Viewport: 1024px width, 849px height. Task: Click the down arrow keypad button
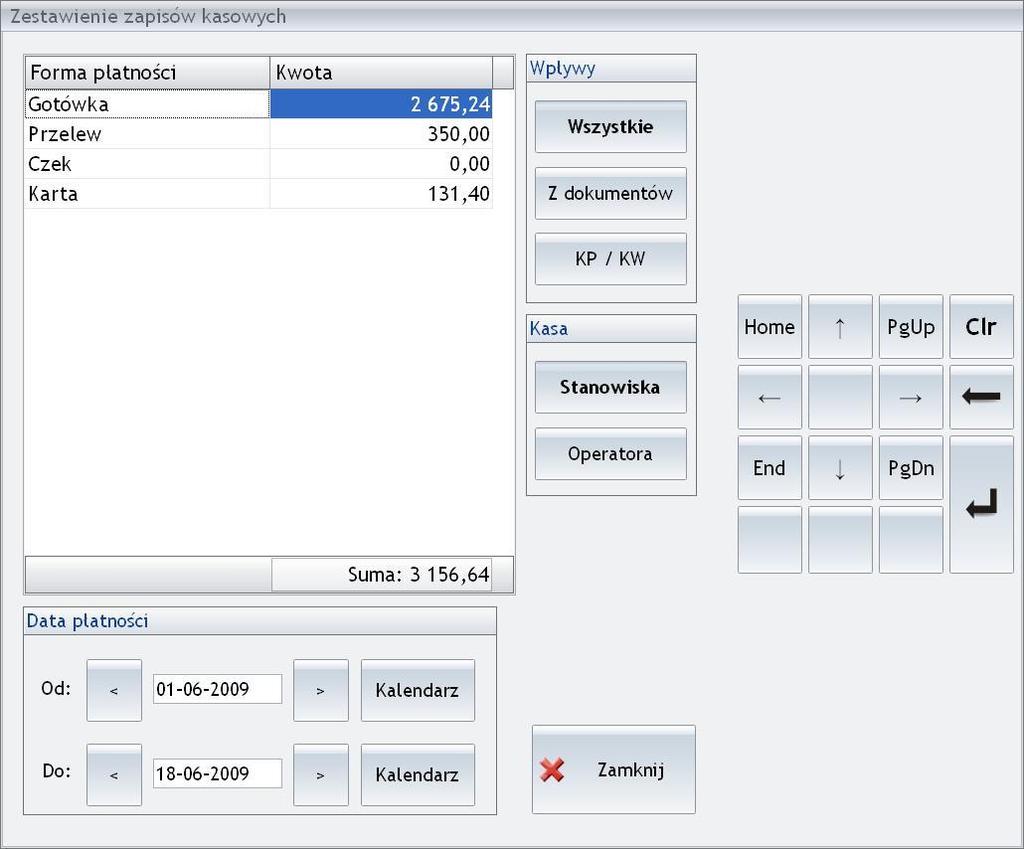click(x=840, y=468)
